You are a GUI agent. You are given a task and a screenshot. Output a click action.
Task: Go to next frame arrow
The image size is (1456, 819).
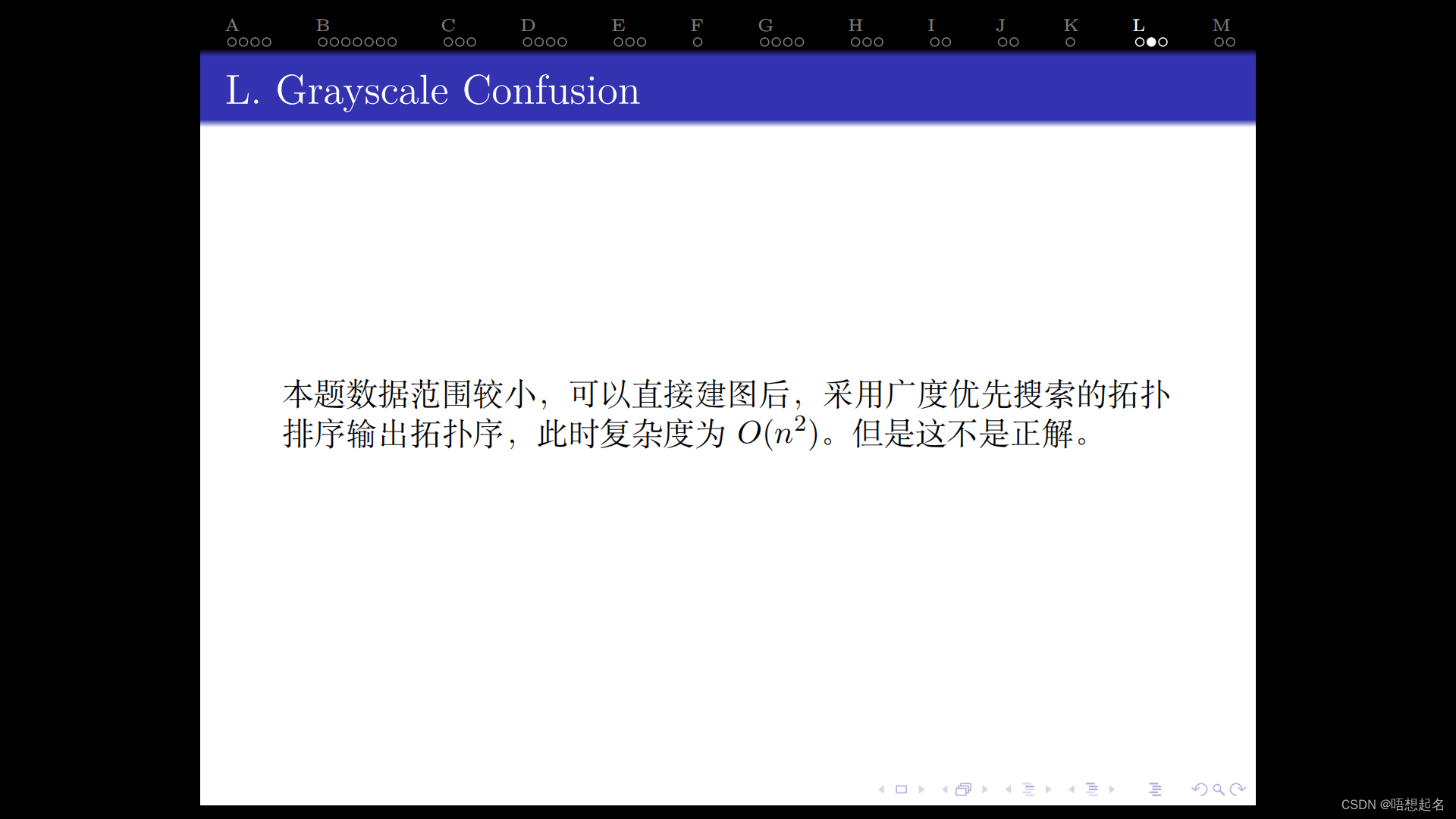point(985,789)
